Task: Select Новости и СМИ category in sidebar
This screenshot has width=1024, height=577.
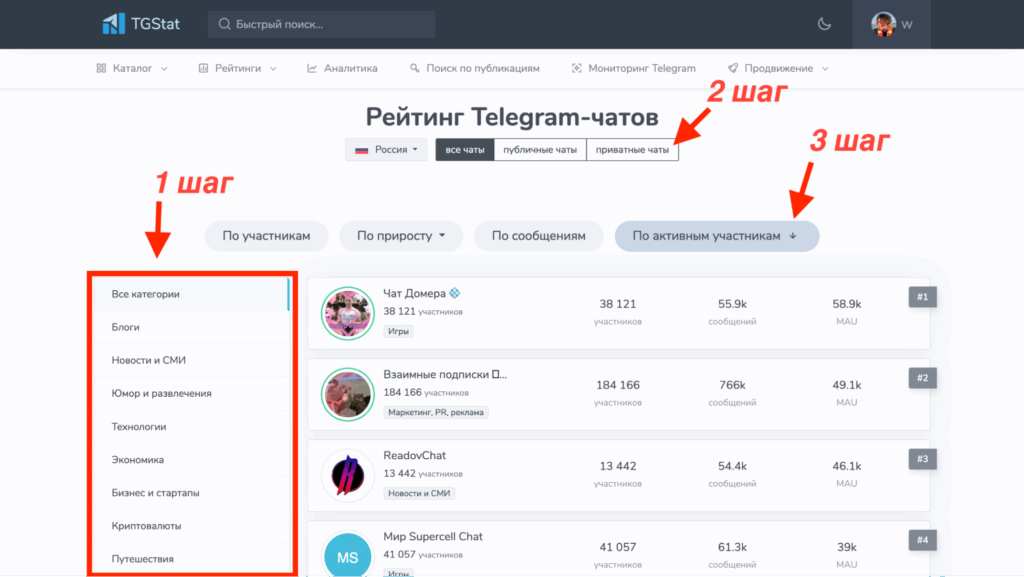Action: point(192,360)
